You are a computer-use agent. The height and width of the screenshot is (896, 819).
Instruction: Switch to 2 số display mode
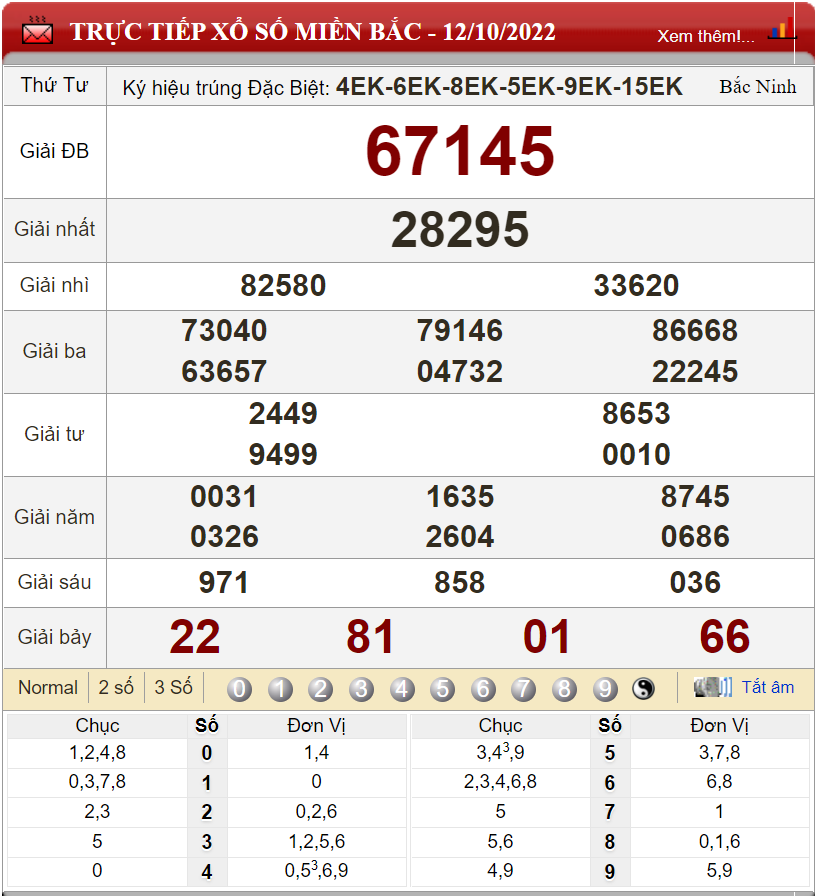pos(116,688)
